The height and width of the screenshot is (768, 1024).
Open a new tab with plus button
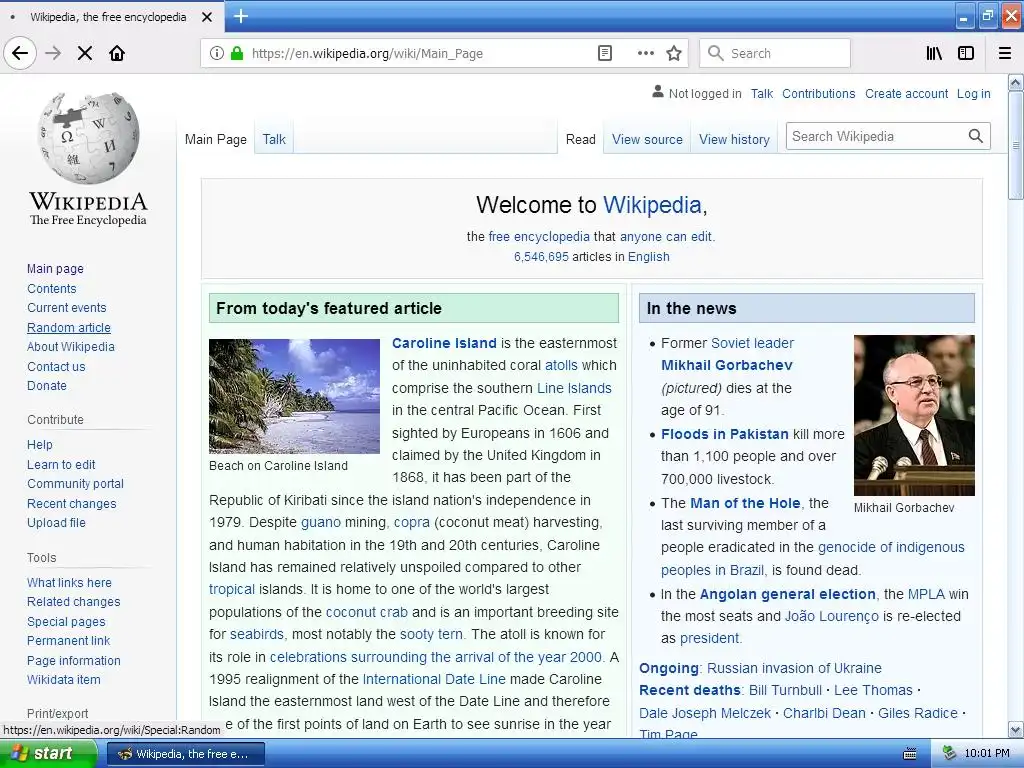[241, 16]
